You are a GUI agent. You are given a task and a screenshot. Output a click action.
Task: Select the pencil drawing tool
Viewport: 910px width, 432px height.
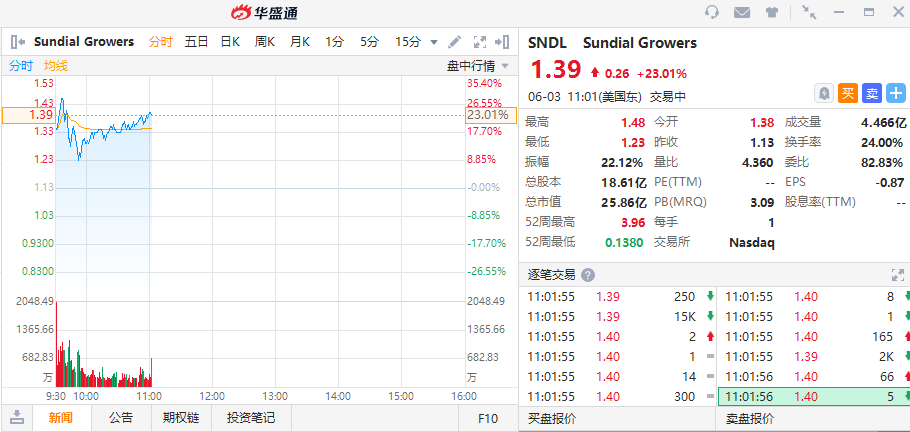454,42
